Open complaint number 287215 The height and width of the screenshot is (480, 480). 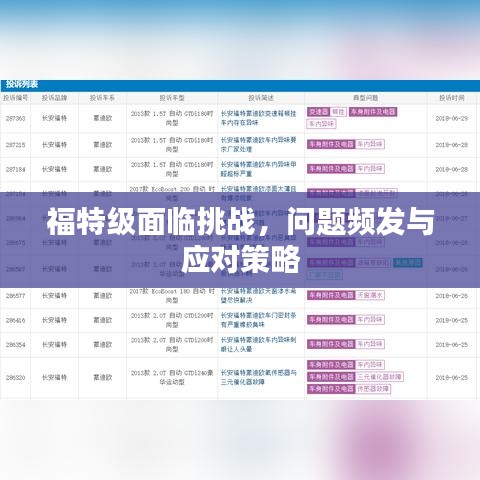tap(15, 145)
